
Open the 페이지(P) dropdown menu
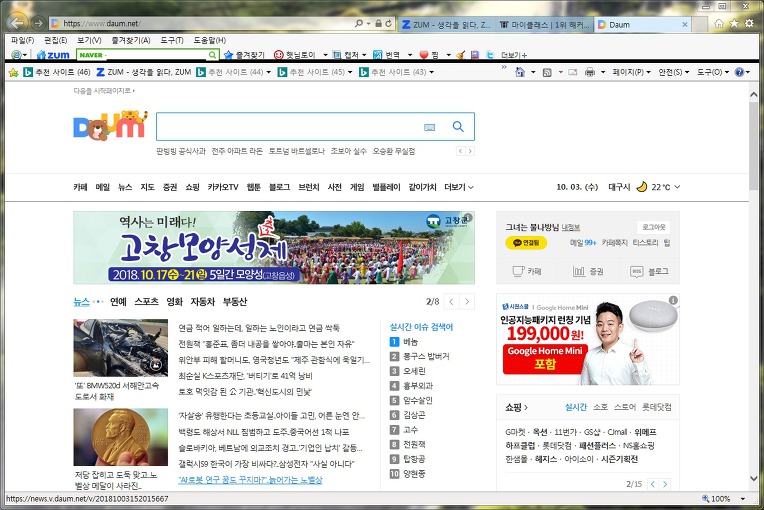(x=631, y=72)
